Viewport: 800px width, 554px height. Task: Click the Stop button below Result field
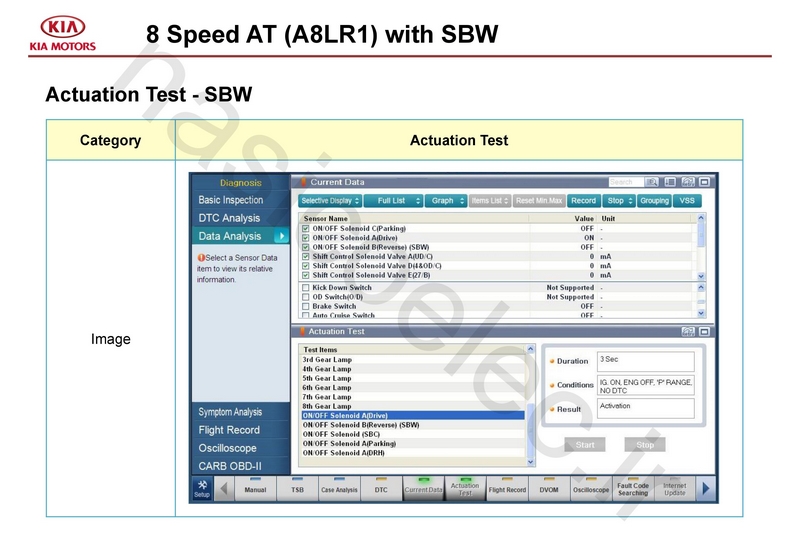645,445
